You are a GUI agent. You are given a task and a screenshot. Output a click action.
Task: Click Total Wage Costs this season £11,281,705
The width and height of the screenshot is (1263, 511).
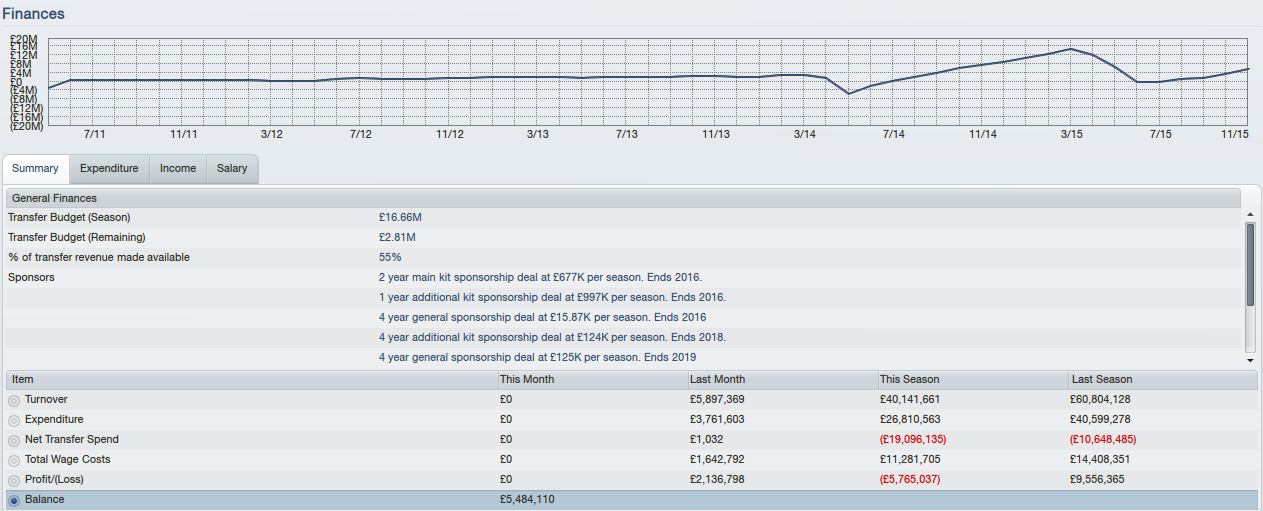click(x=910, y=459)
